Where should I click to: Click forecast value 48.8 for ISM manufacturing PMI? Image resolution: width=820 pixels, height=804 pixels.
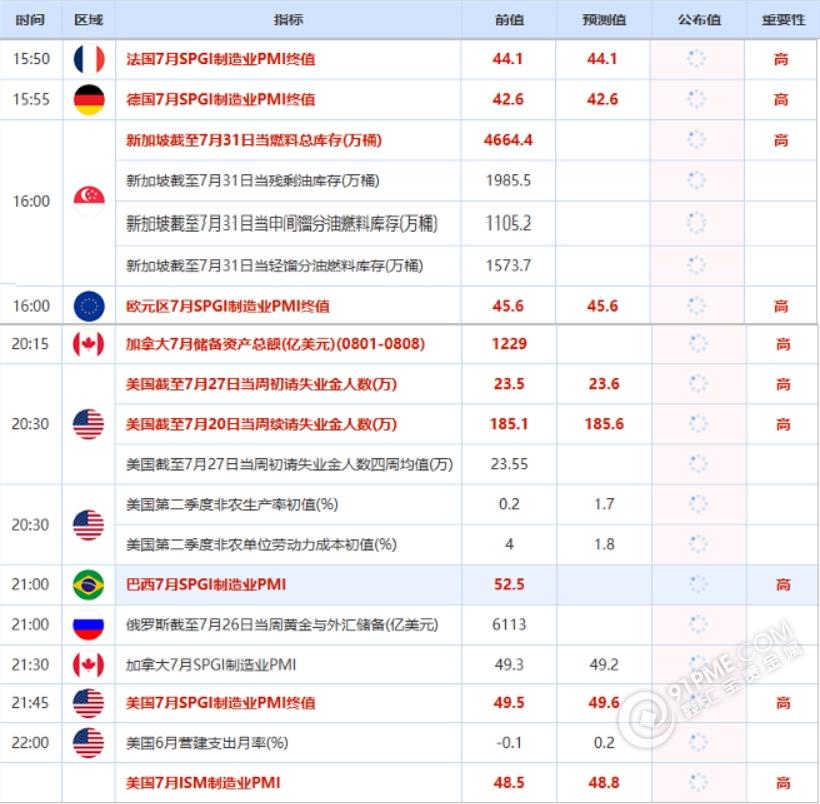[x=604, y=783]
